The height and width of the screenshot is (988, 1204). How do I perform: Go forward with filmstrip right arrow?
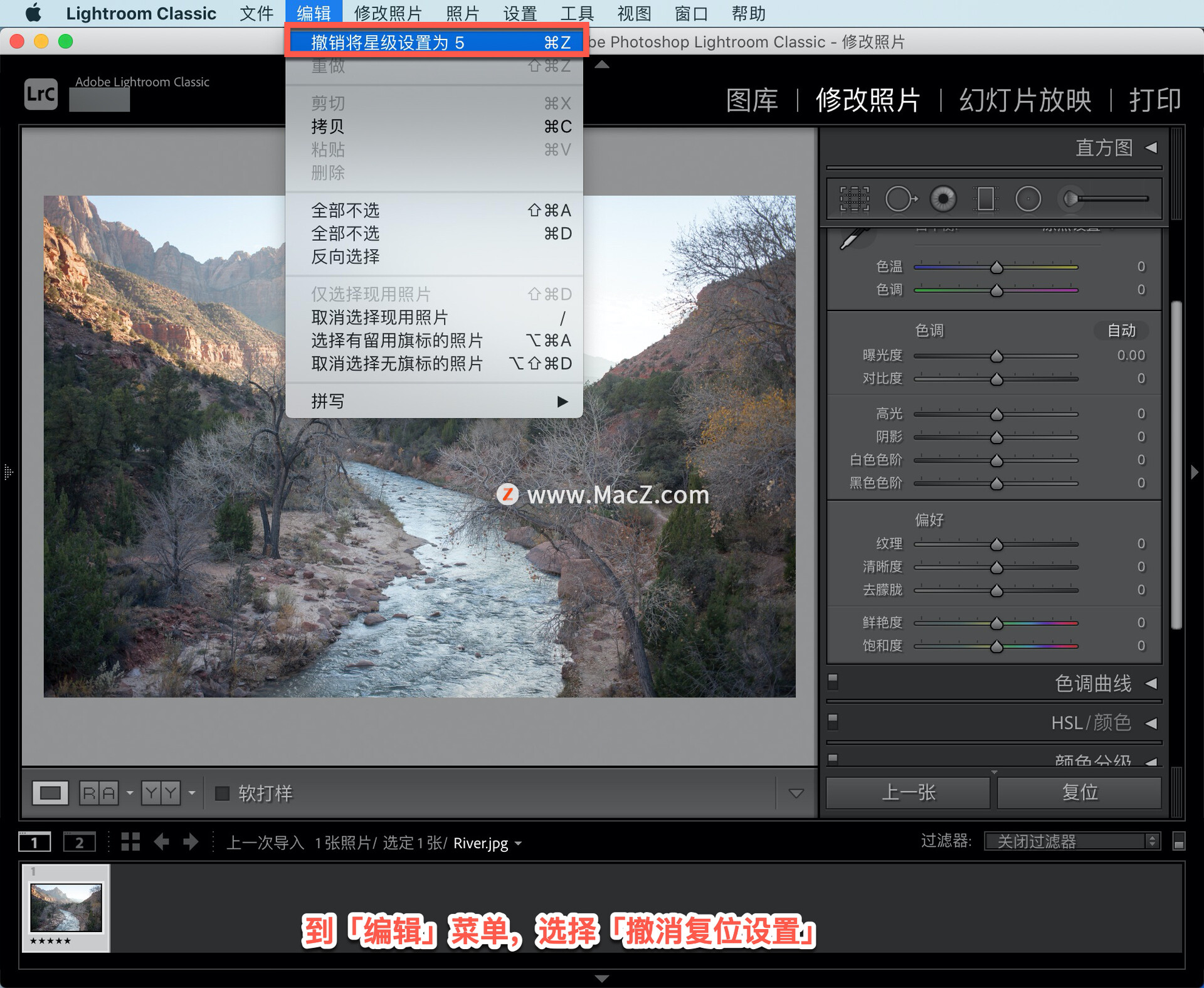tap(191, 842)
